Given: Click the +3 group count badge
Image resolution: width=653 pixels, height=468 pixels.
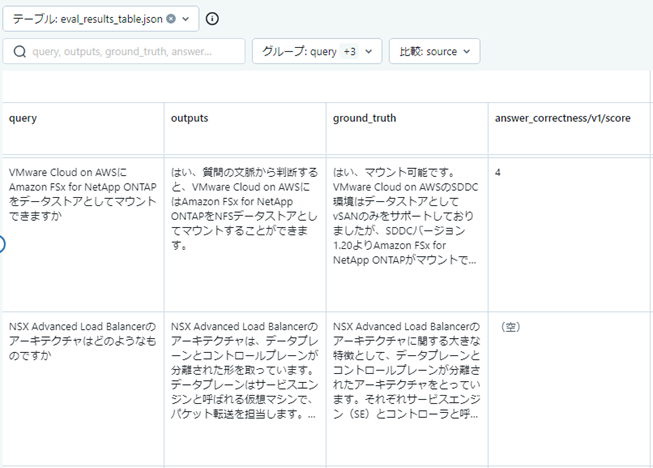Looking at the screenshot, I should click(x=349, y=51).
